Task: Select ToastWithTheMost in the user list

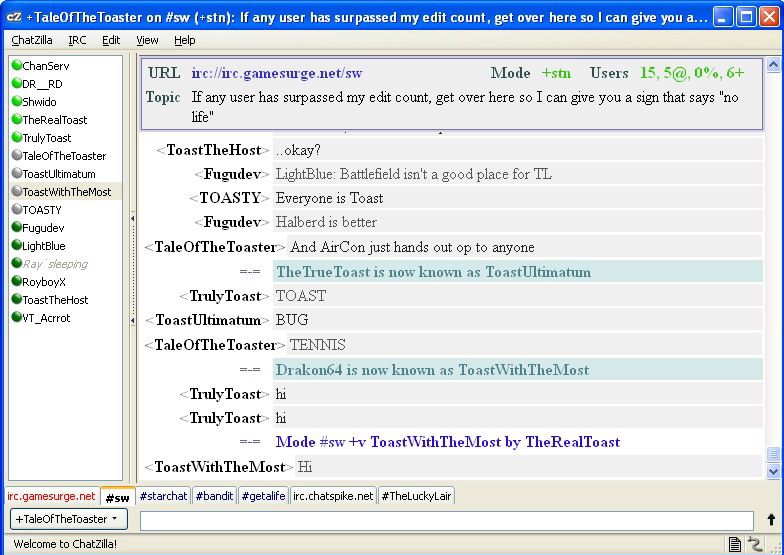Action: tap(66, 192)
